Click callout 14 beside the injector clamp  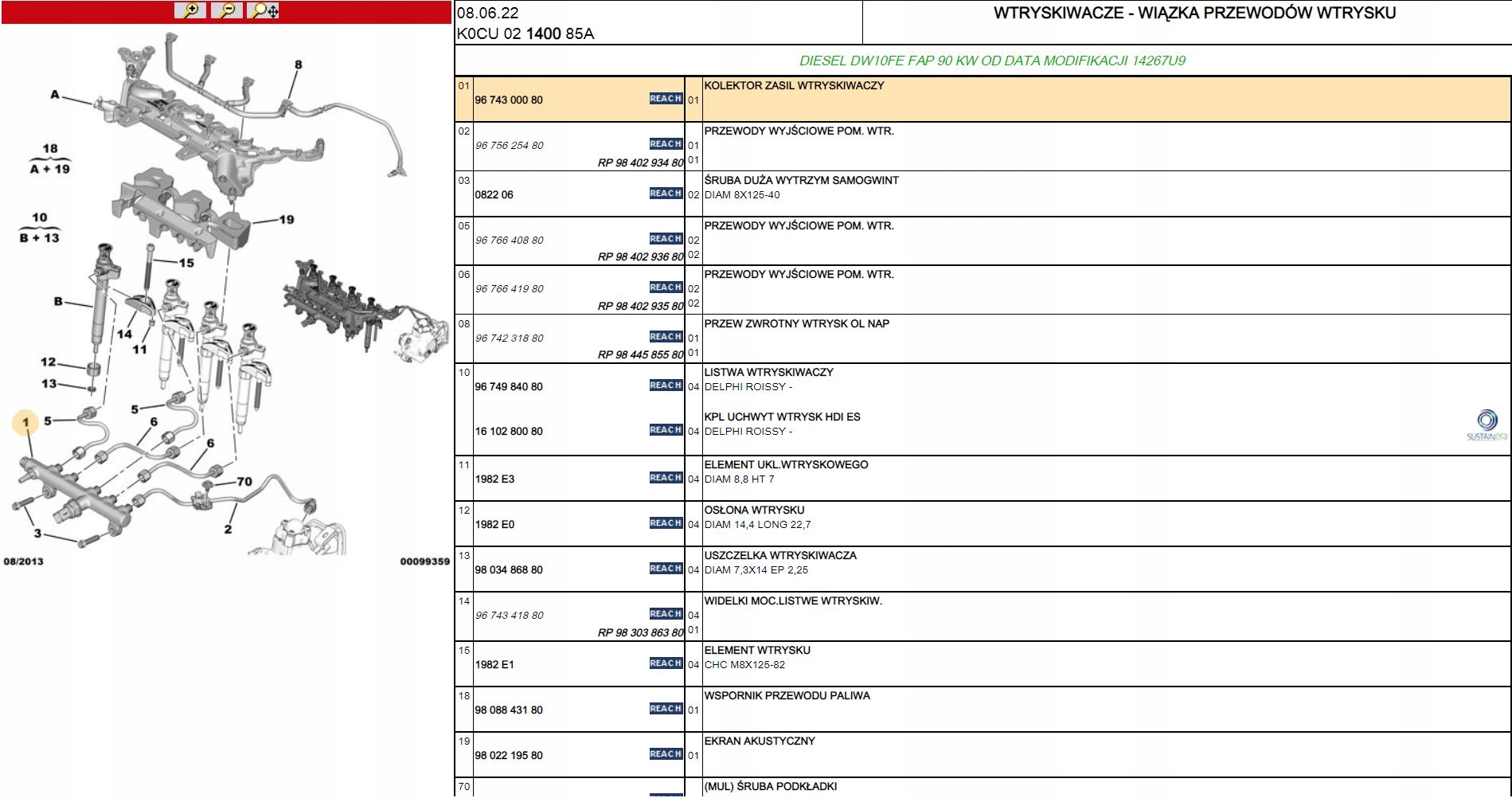click(124, 334)
